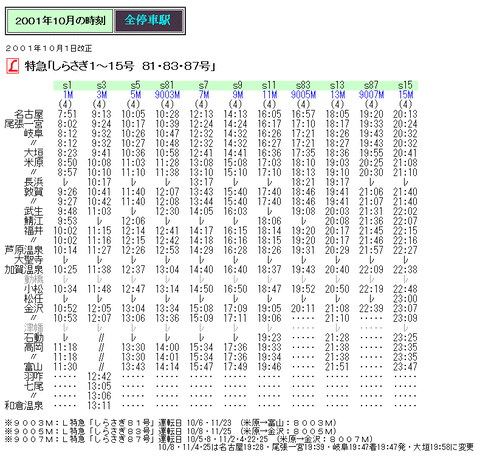Select the 武生 station row label

[x=34, y=211]
